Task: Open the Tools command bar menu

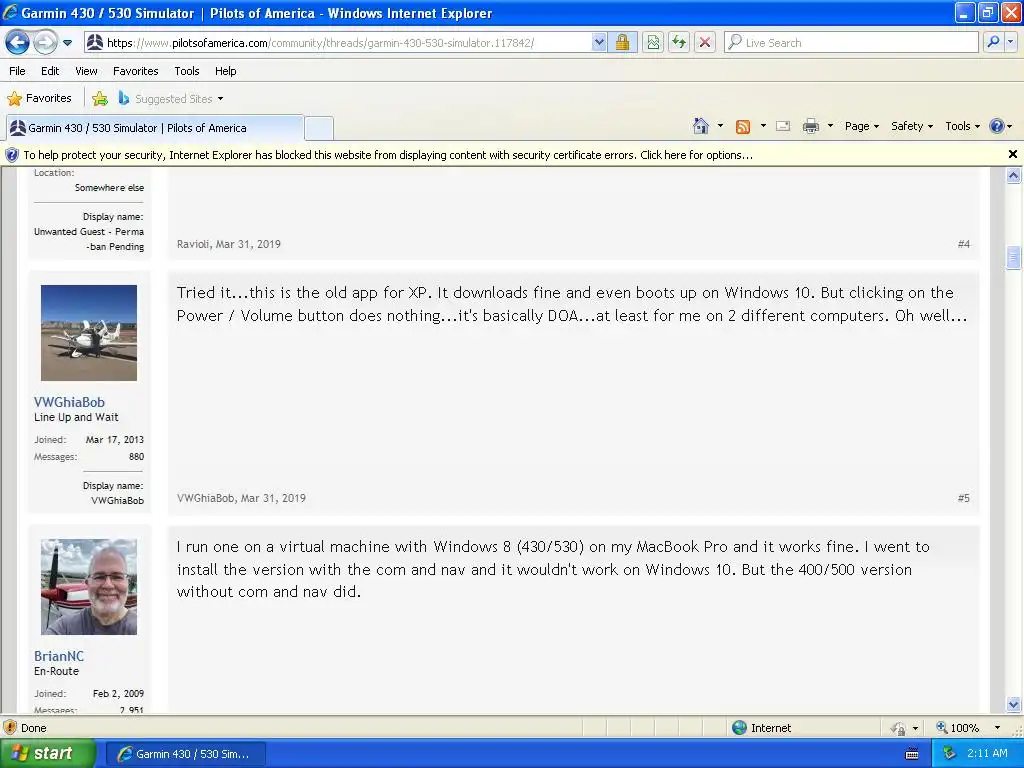Action: 963,126
